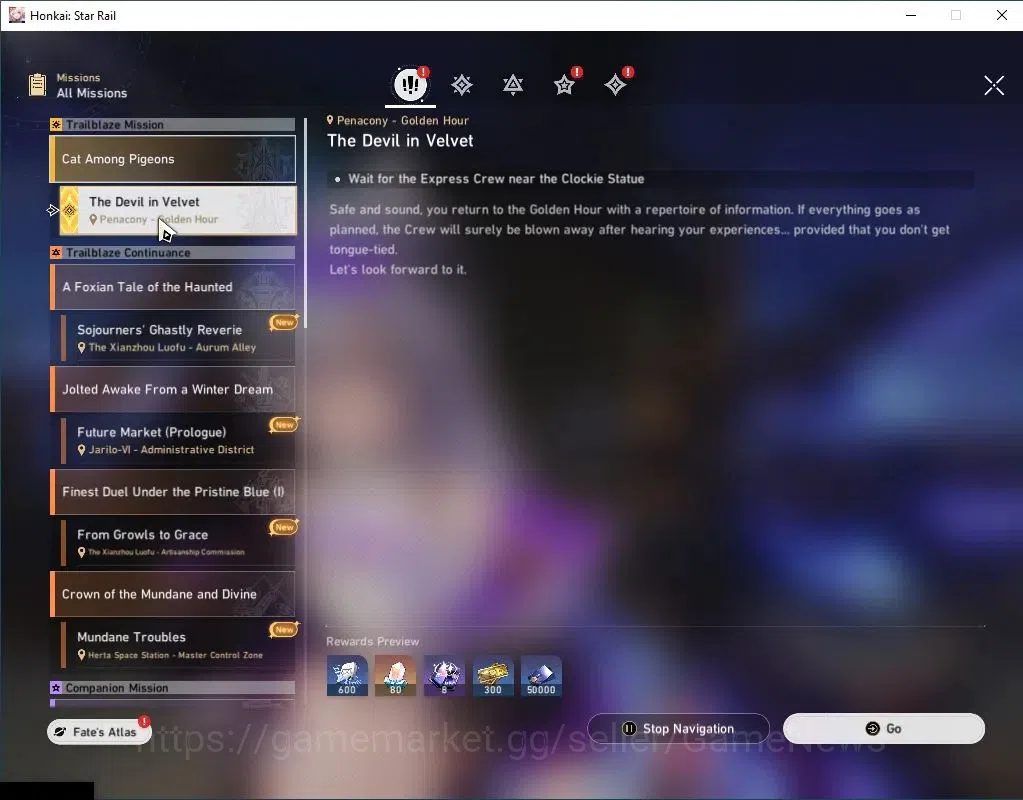Viewport: 1023px width, 800px height.
Task: Click Aurum Alley location pin icon
Action: (82, 348)
